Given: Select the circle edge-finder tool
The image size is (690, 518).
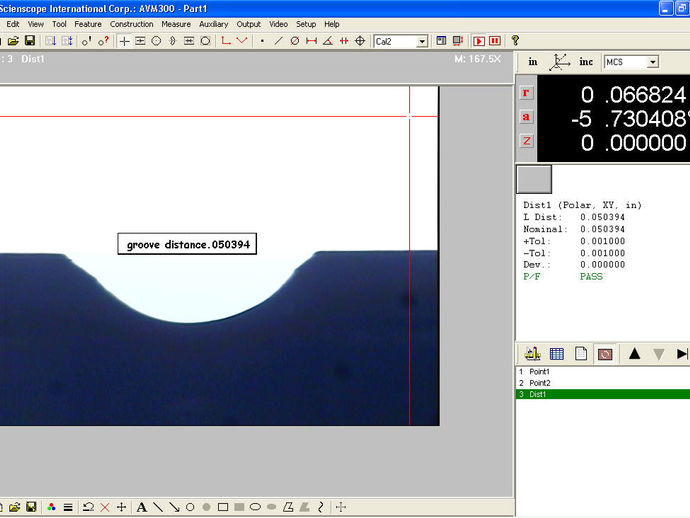Looking at the screenshot, I should (x=156, y=41).
